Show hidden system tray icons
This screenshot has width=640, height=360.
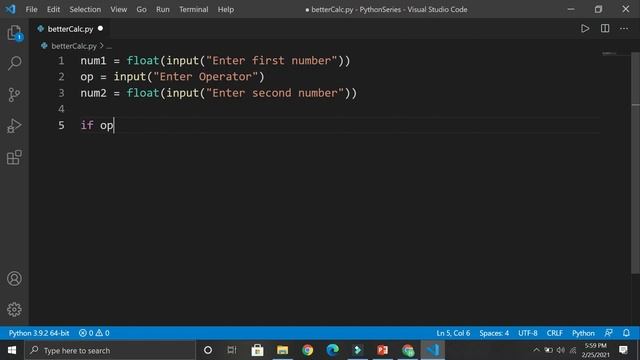[536, 350]
